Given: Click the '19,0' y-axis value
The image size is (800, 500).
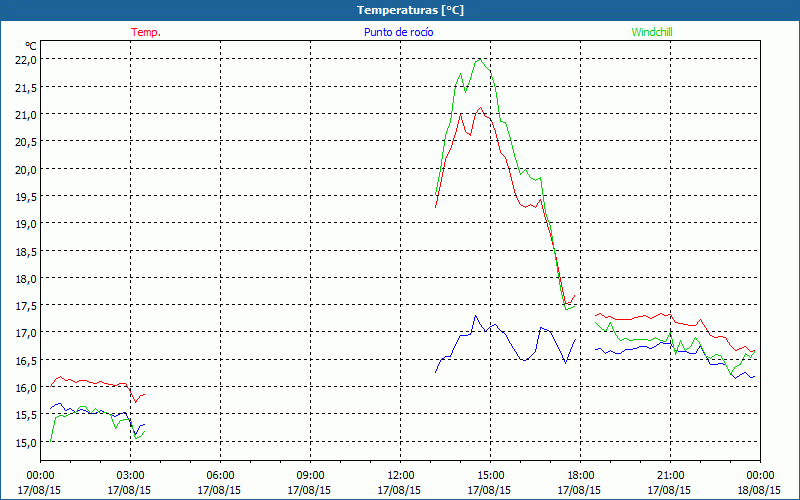Looking at the screenshot, I should coord(28,224).
